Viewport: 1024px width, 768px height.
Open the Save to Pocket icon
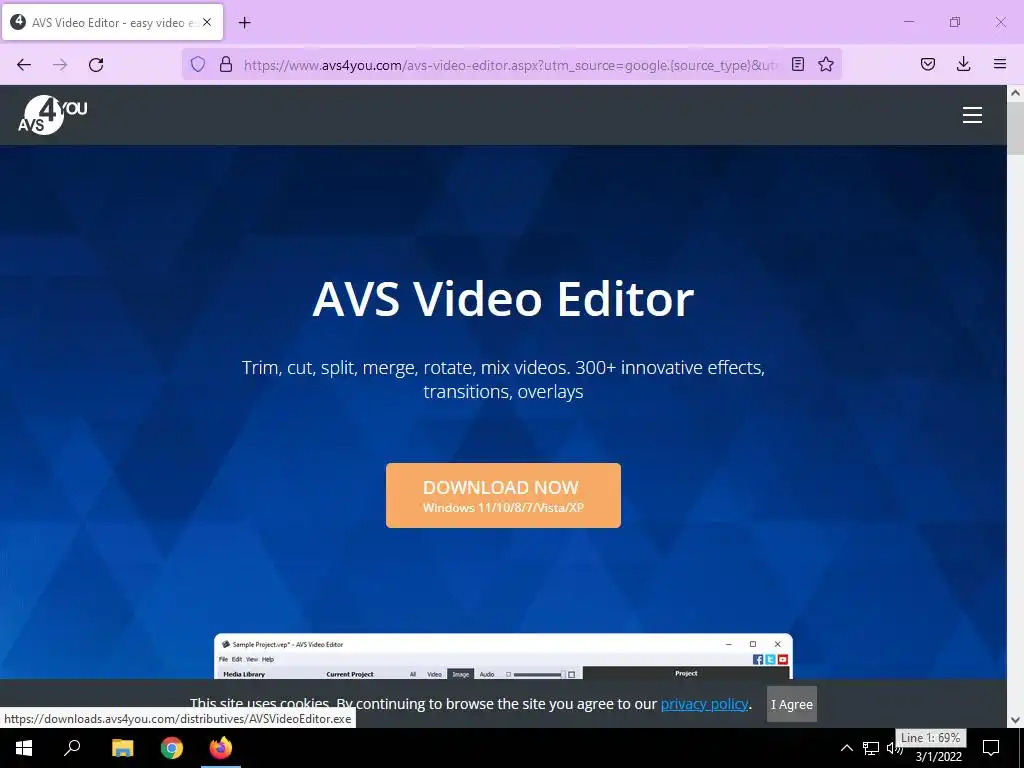[928, 64]
